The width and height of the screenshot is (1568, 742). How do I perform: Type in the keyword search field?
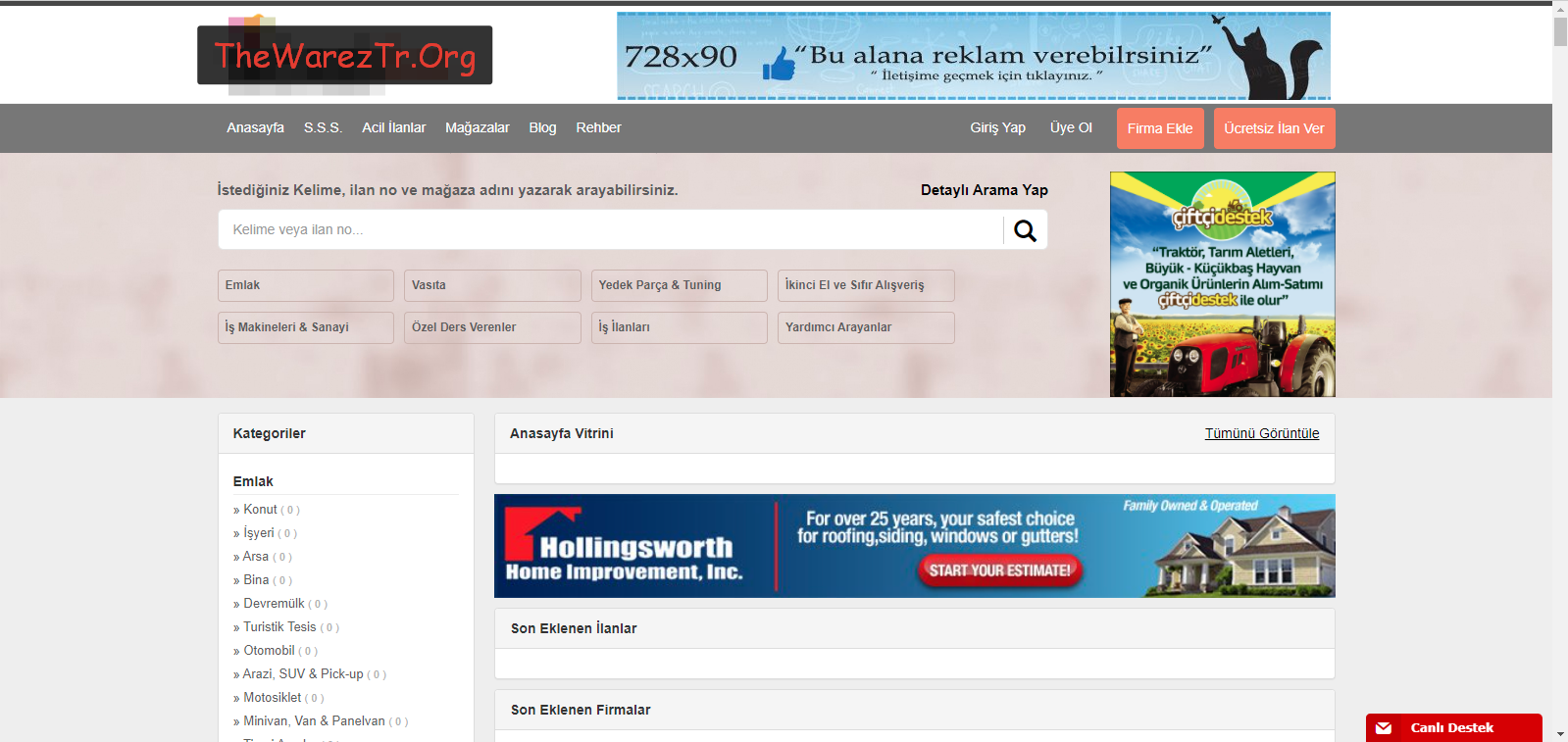coord(608,230)
